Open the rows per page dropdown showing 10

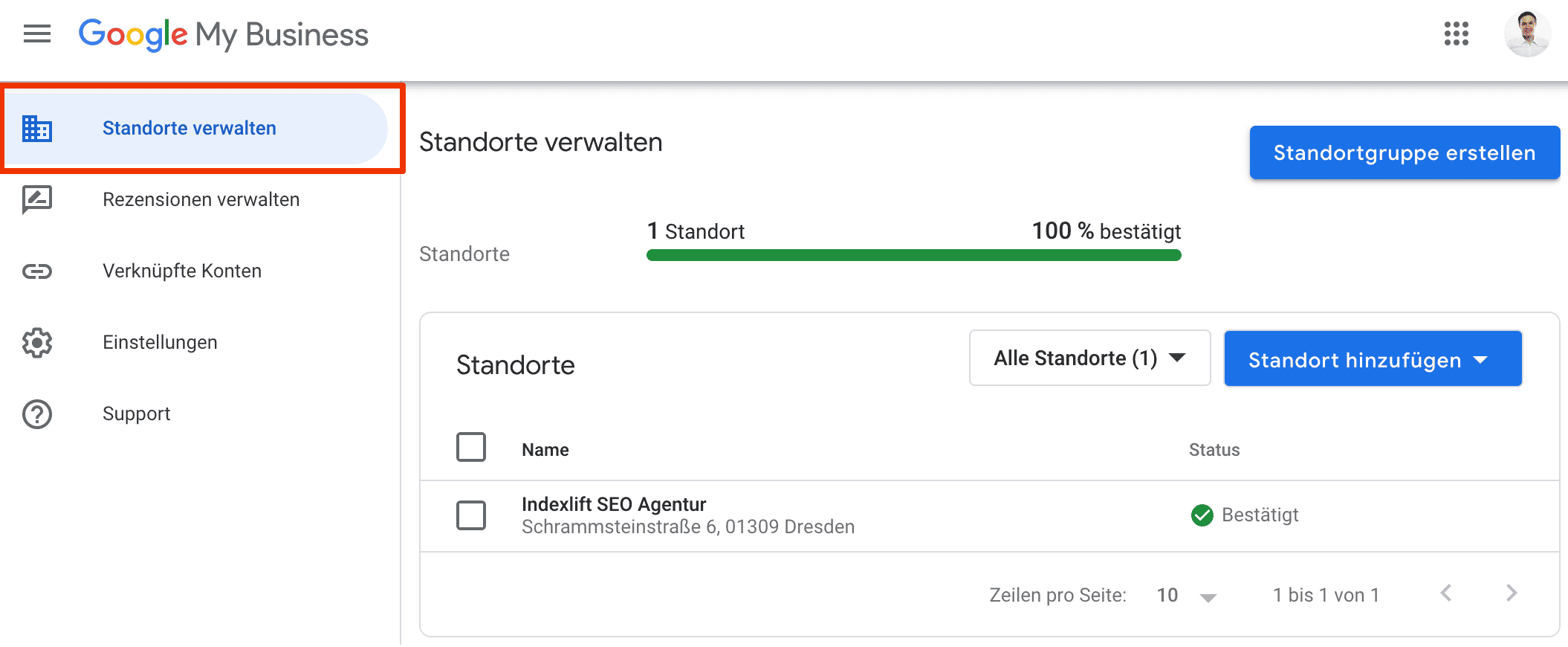click(1186, 595)
